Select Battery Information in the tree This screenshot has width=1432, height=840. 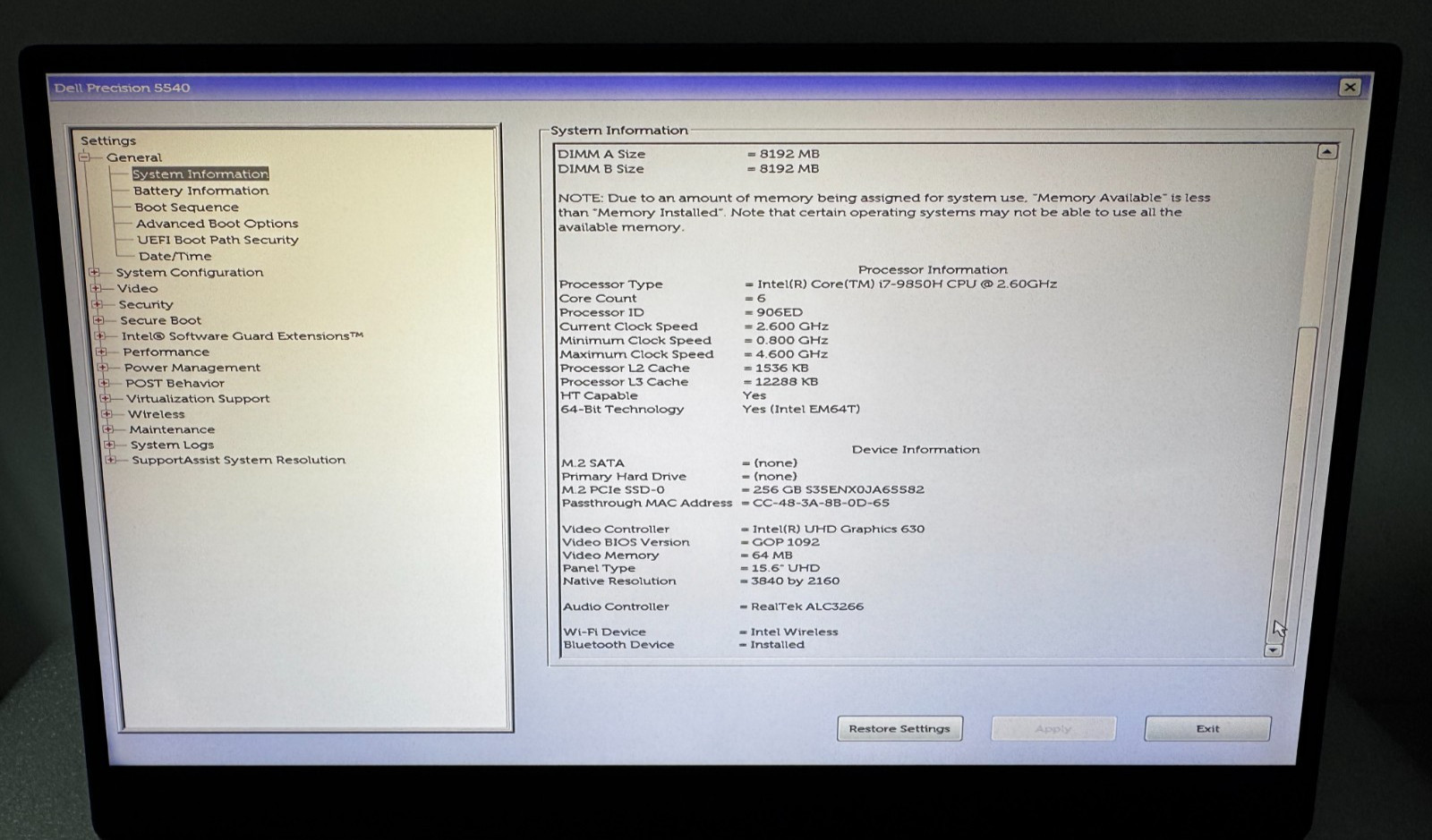point(200,191)
